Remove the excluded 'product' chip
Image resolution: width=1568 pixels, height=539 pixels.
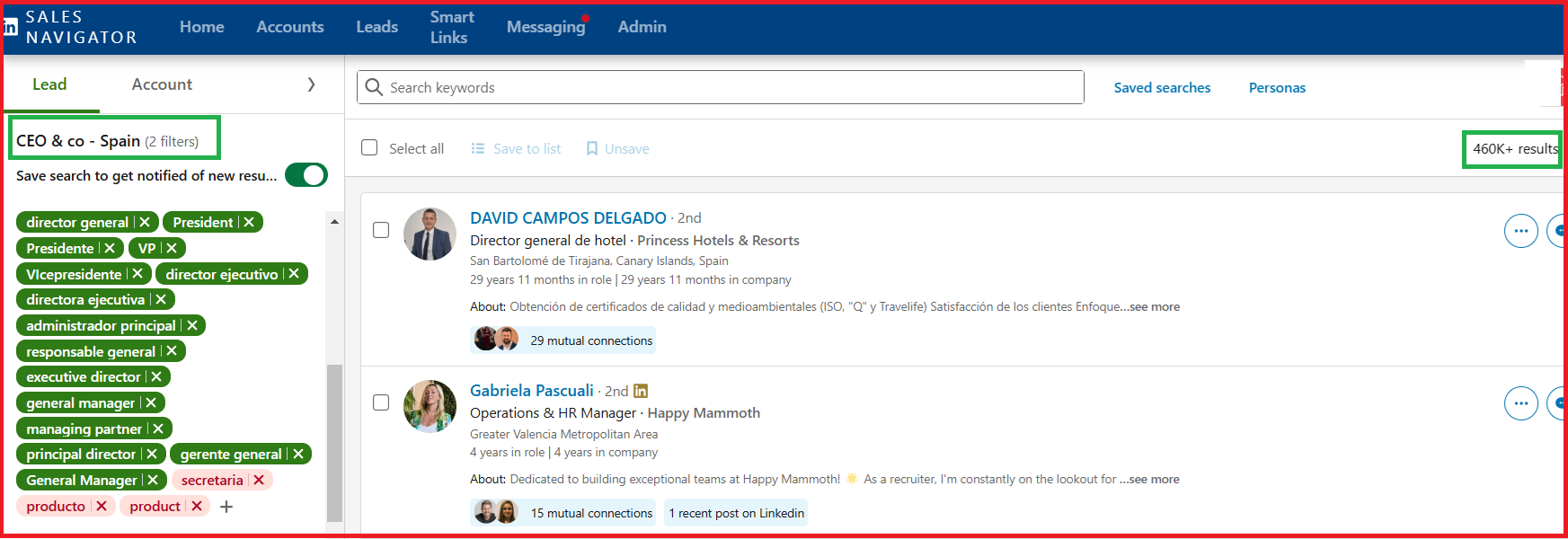pos(197,506)
